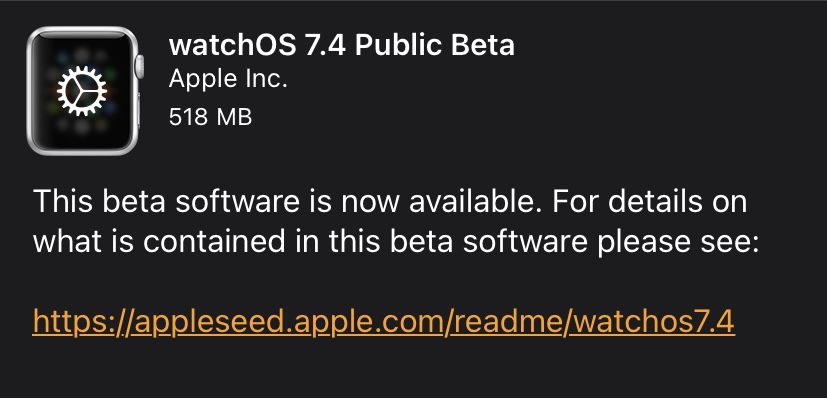
Task: Select the watchOS 7.4 Public Beta title
Action: tap(342, 45)
